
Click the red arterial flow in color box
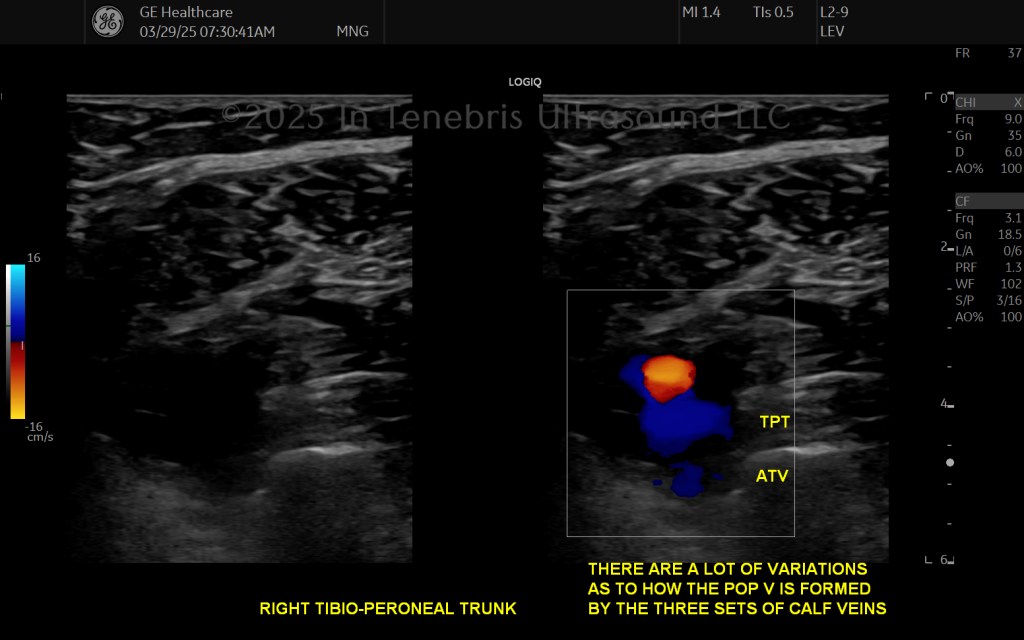[668, 377]
